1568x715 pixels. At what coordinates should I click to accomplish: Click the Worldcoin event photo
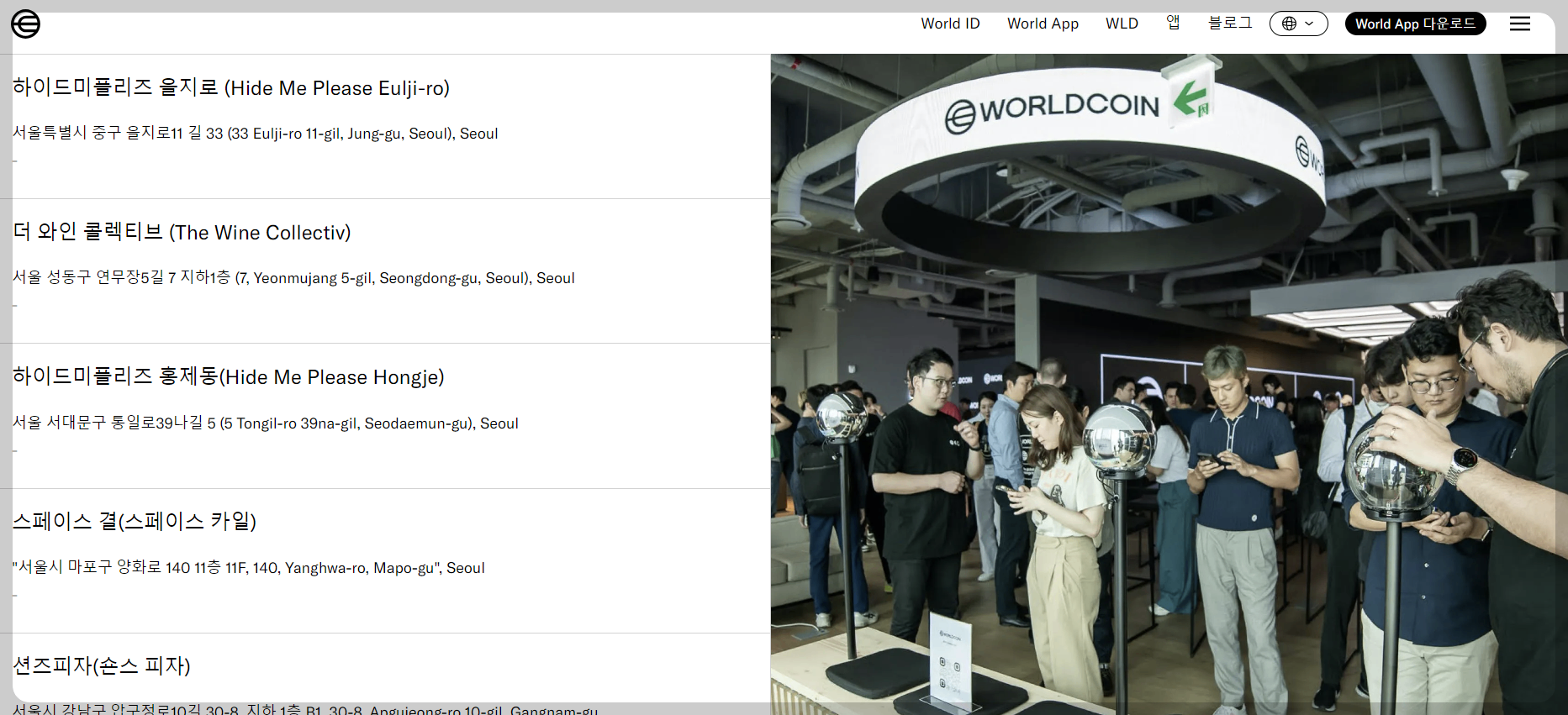1169,384
